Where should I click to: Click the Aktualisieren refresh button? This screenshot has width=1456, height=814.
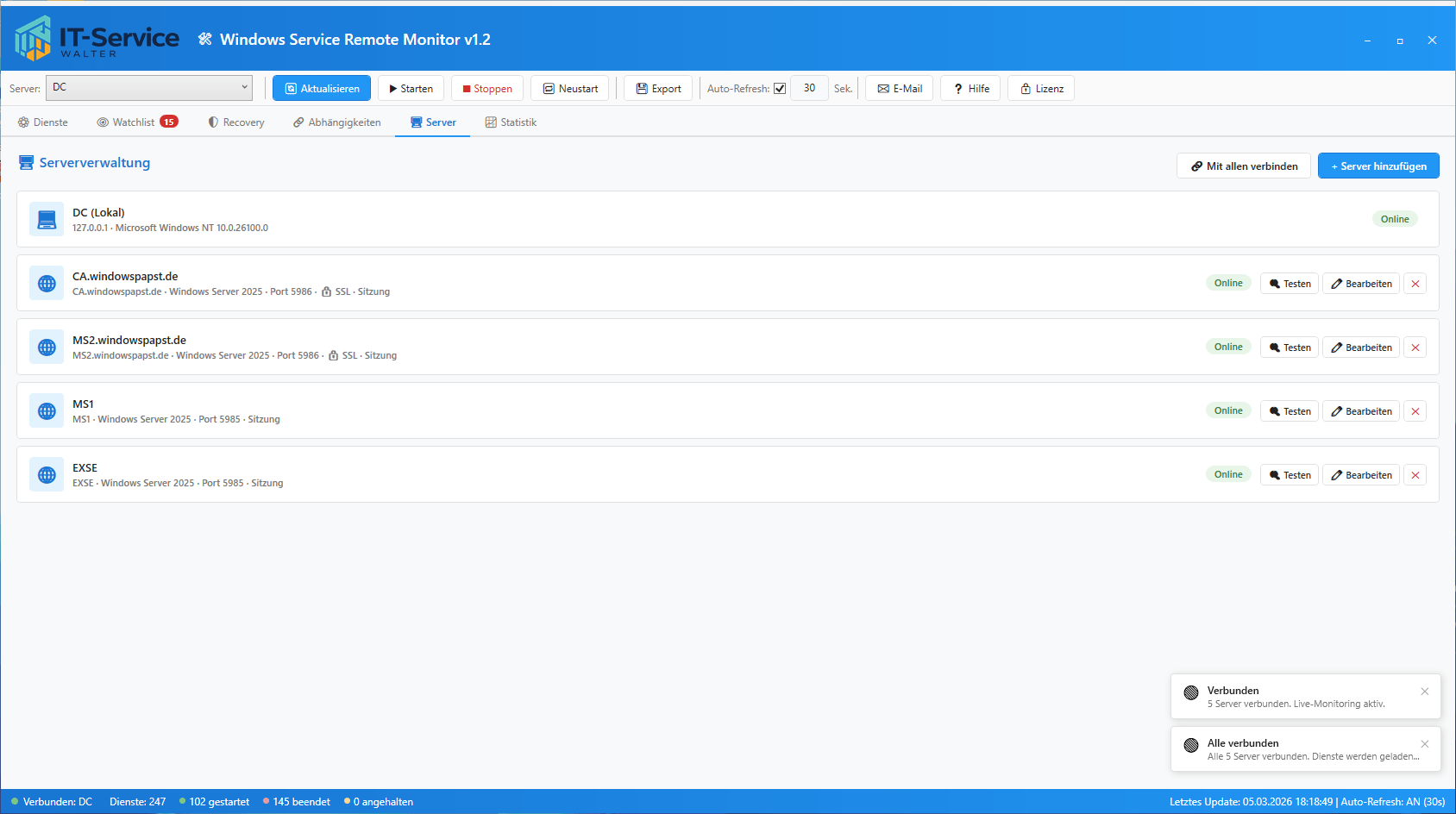[x=322, y=89]
